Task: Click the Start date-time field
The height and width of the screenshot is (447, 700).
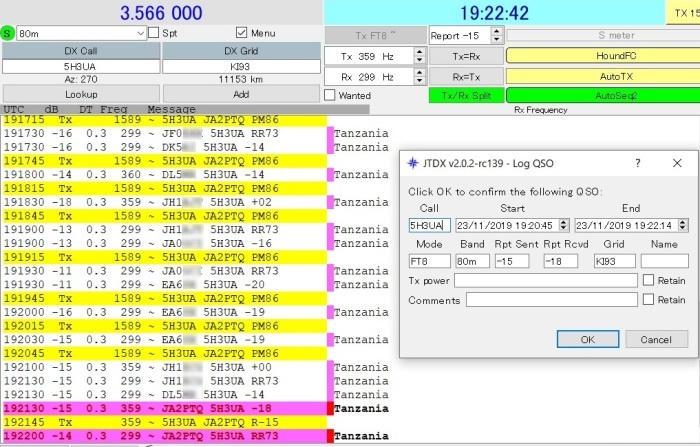Action: pyautogui.click(x=507, y=225)
